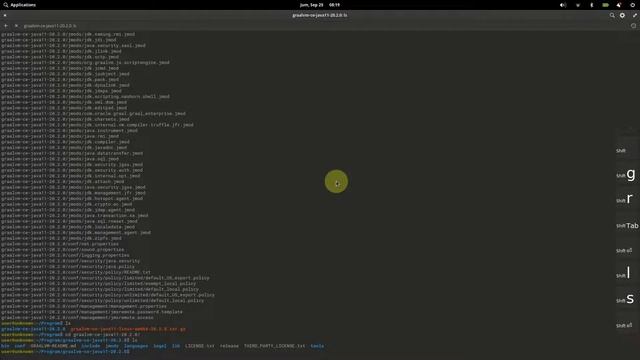This screenshot has height=360, width=640.
Task: Open the network indicator
Action: coord(578,5)
